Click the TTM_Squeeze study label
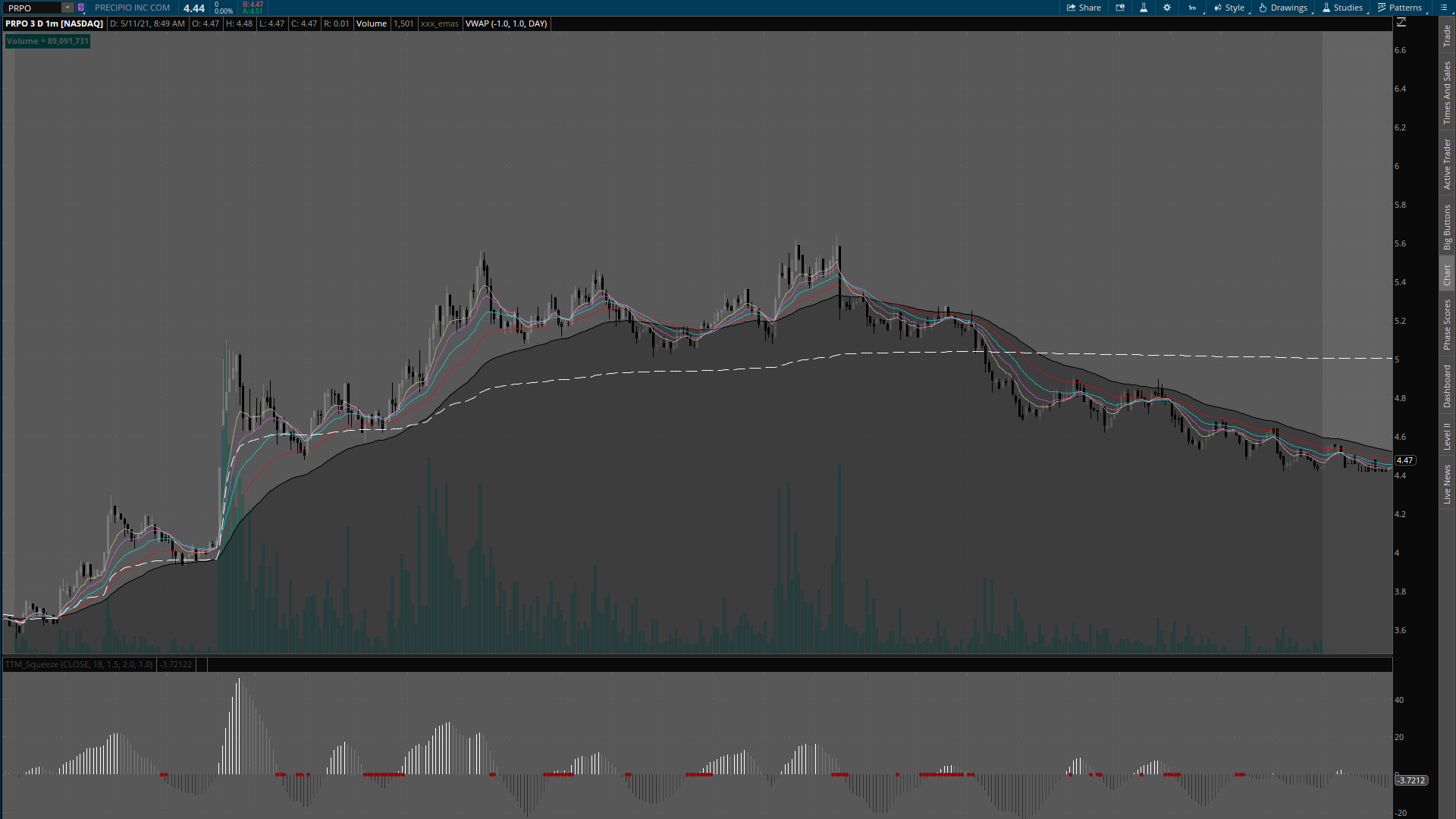1456x819 pixels. pyautogui.click(x=79, y=664)
